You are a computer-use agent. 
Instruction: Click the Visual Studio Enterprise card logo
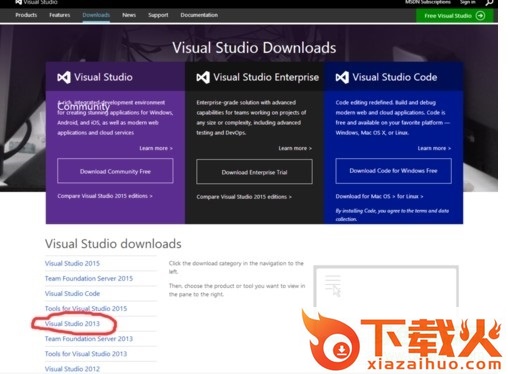tap(203, 77)
